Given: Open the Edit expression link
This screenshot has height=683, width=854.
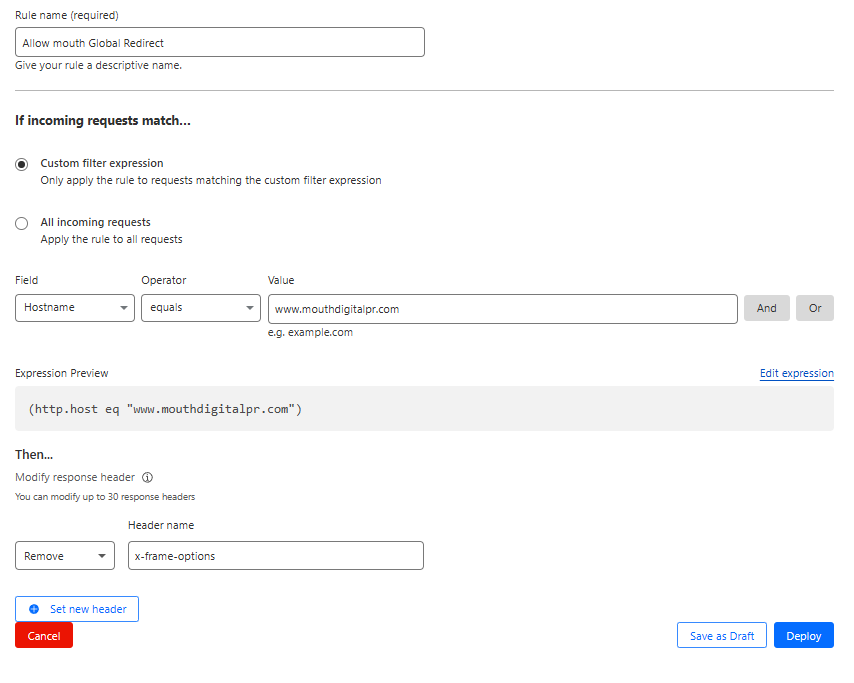Looking at the screenshot, I should click(796, 374).
